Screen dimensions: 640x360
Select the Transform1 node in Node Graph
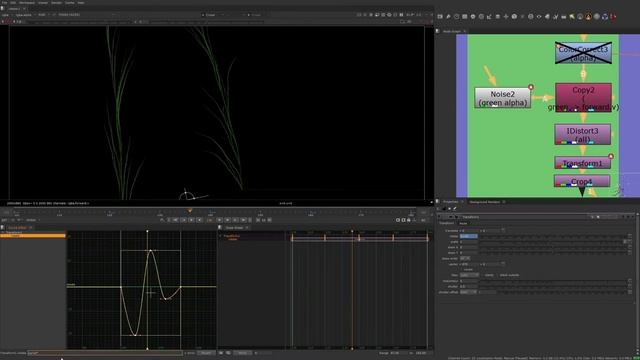point(582,163)
